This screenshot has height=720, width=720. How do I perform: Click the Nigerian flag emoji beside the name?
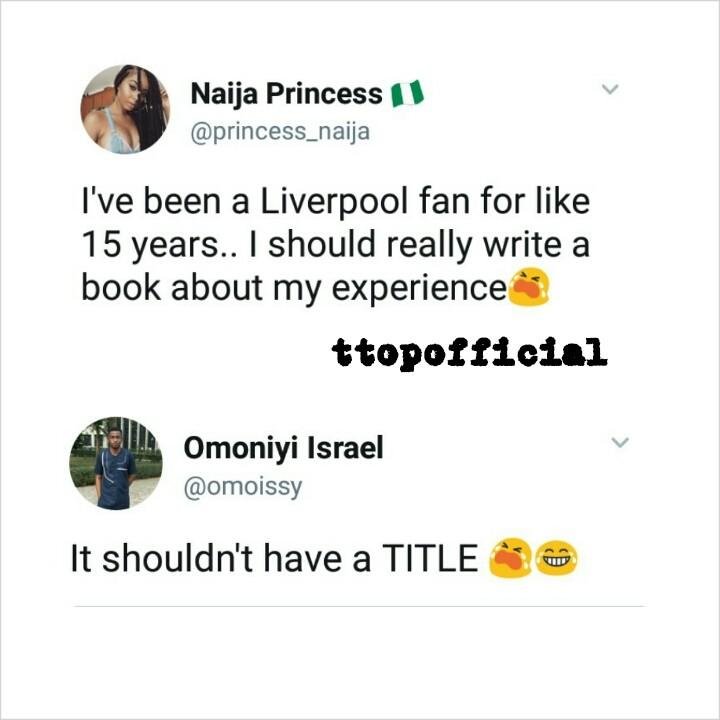coord(407,93)
